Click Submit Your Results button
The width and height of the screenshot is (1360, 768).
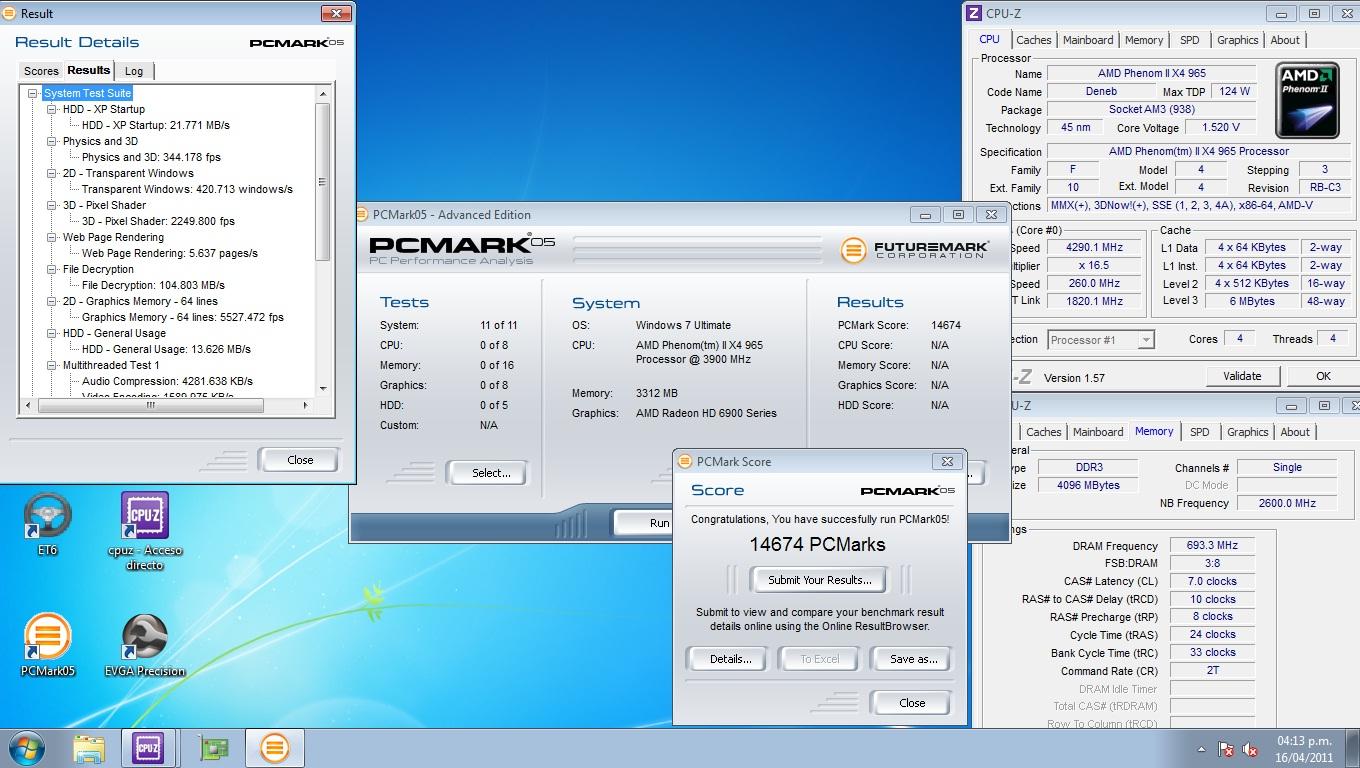820,580
